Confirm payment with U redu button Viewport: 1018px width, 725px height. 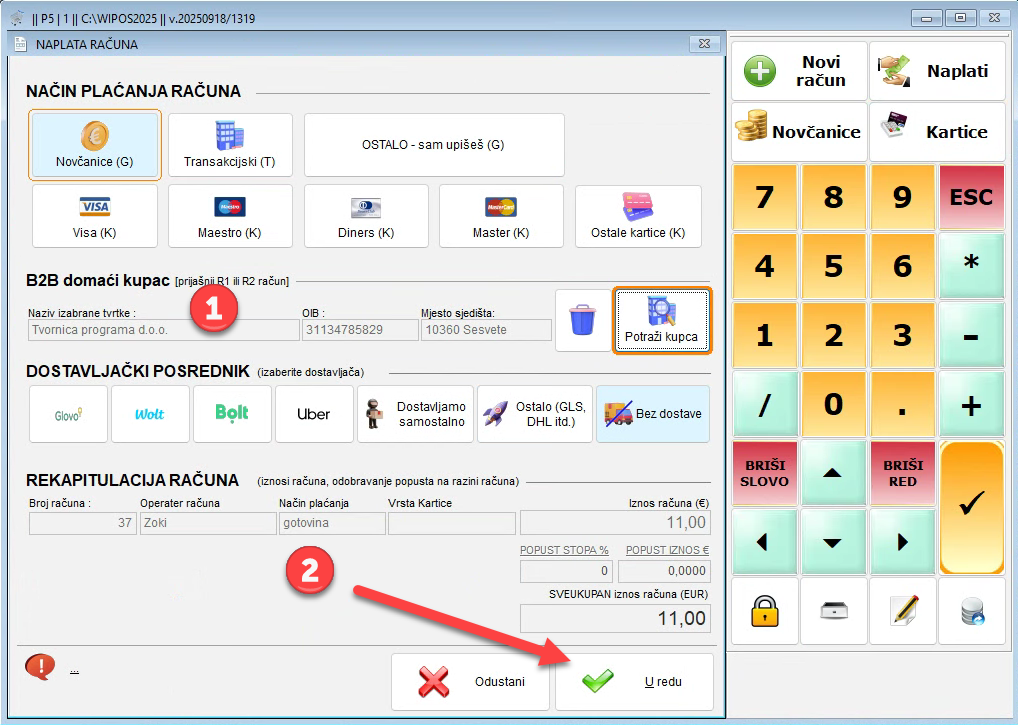634,682
